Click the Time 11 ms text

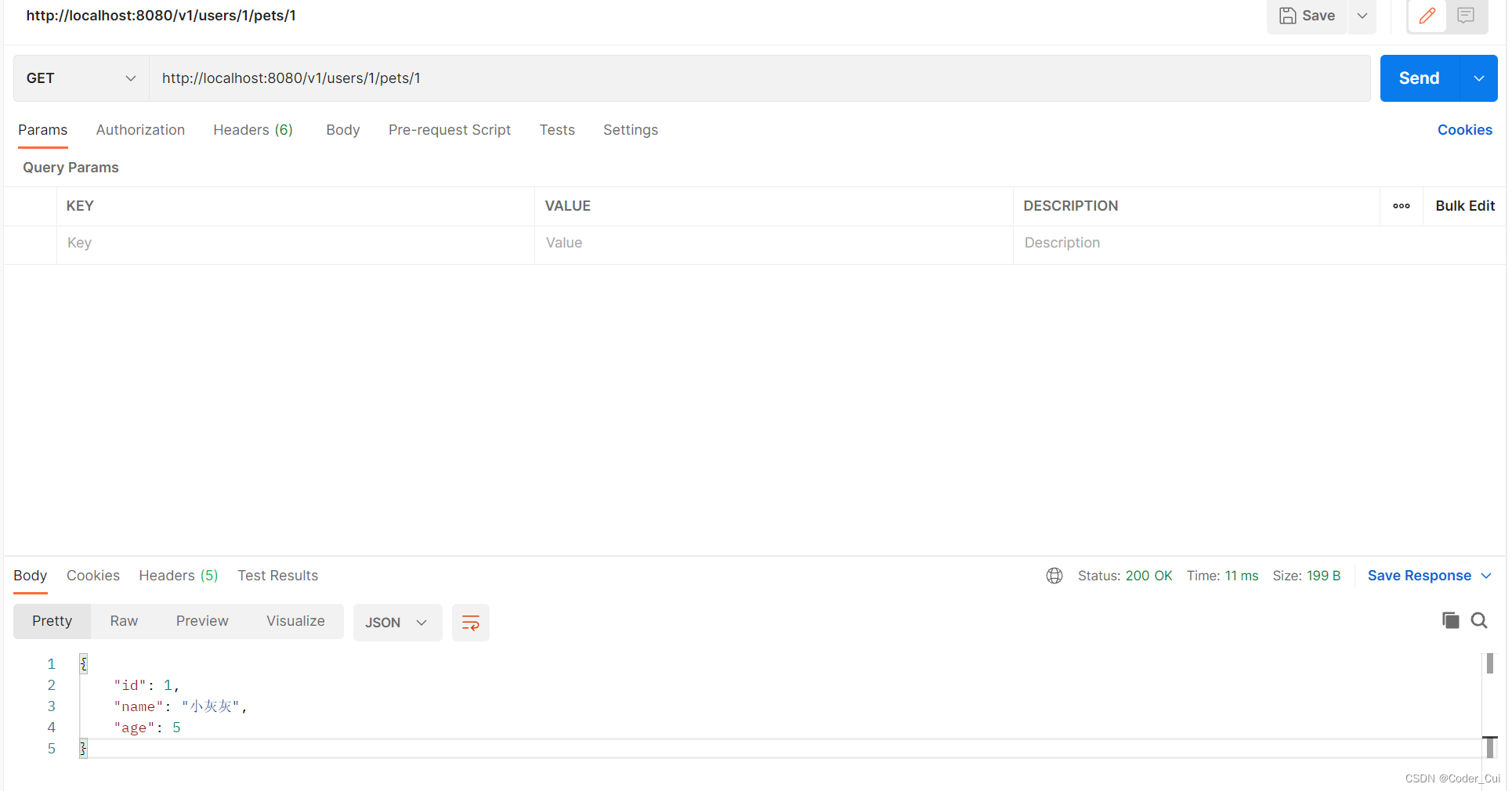[1222, 576]
